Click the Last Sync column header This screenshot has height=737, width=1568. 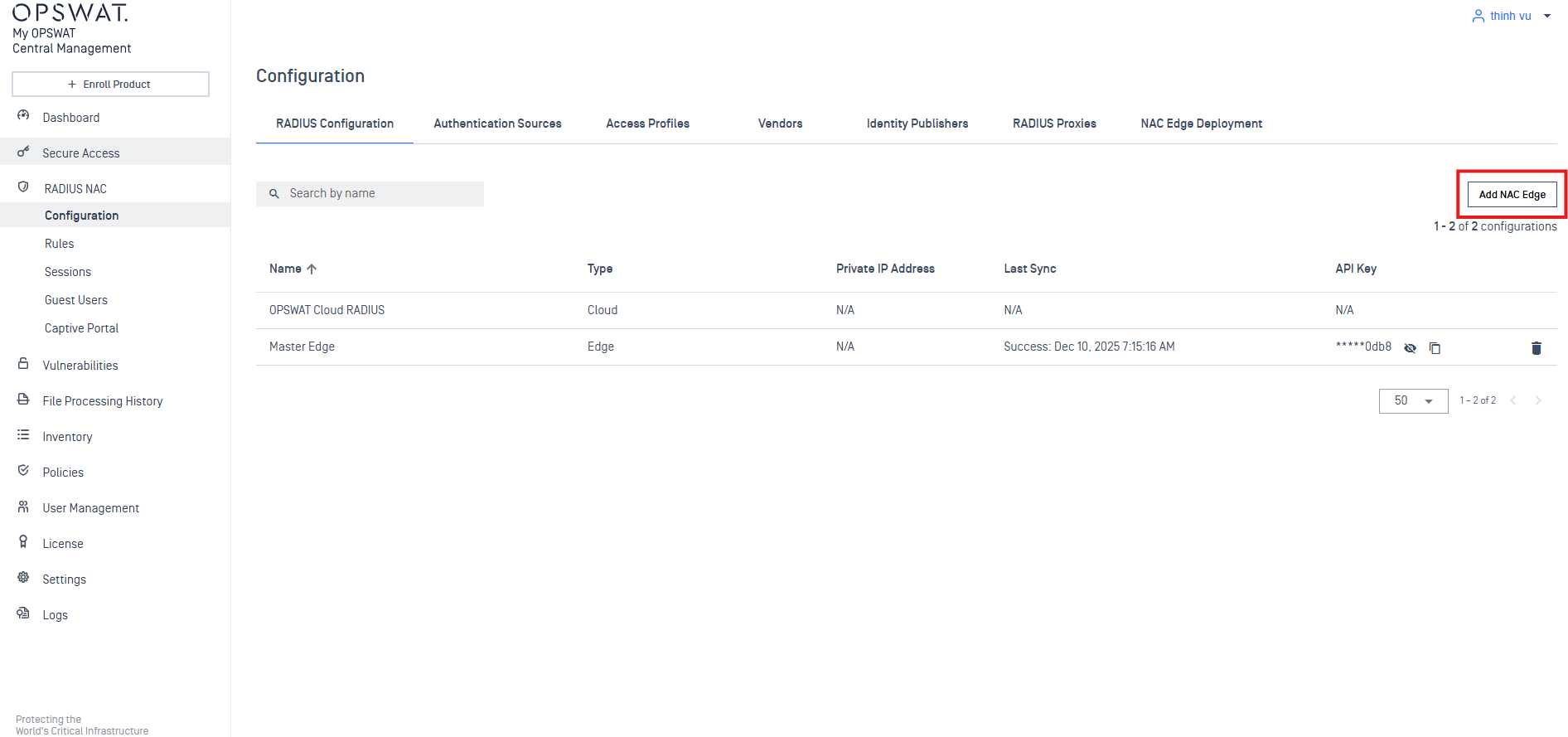coord(1030,269)
